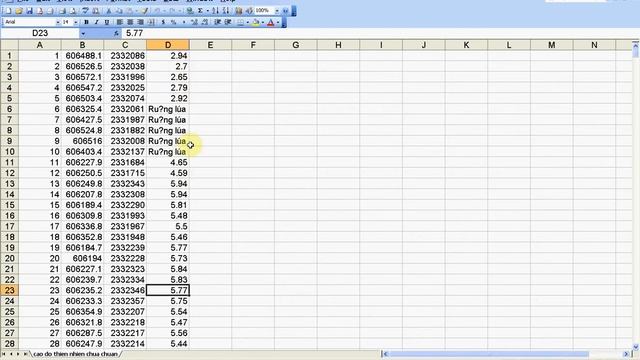Click the Insert Hyperlink globe icon
The image size is (640, 360).
coord(189,11)
